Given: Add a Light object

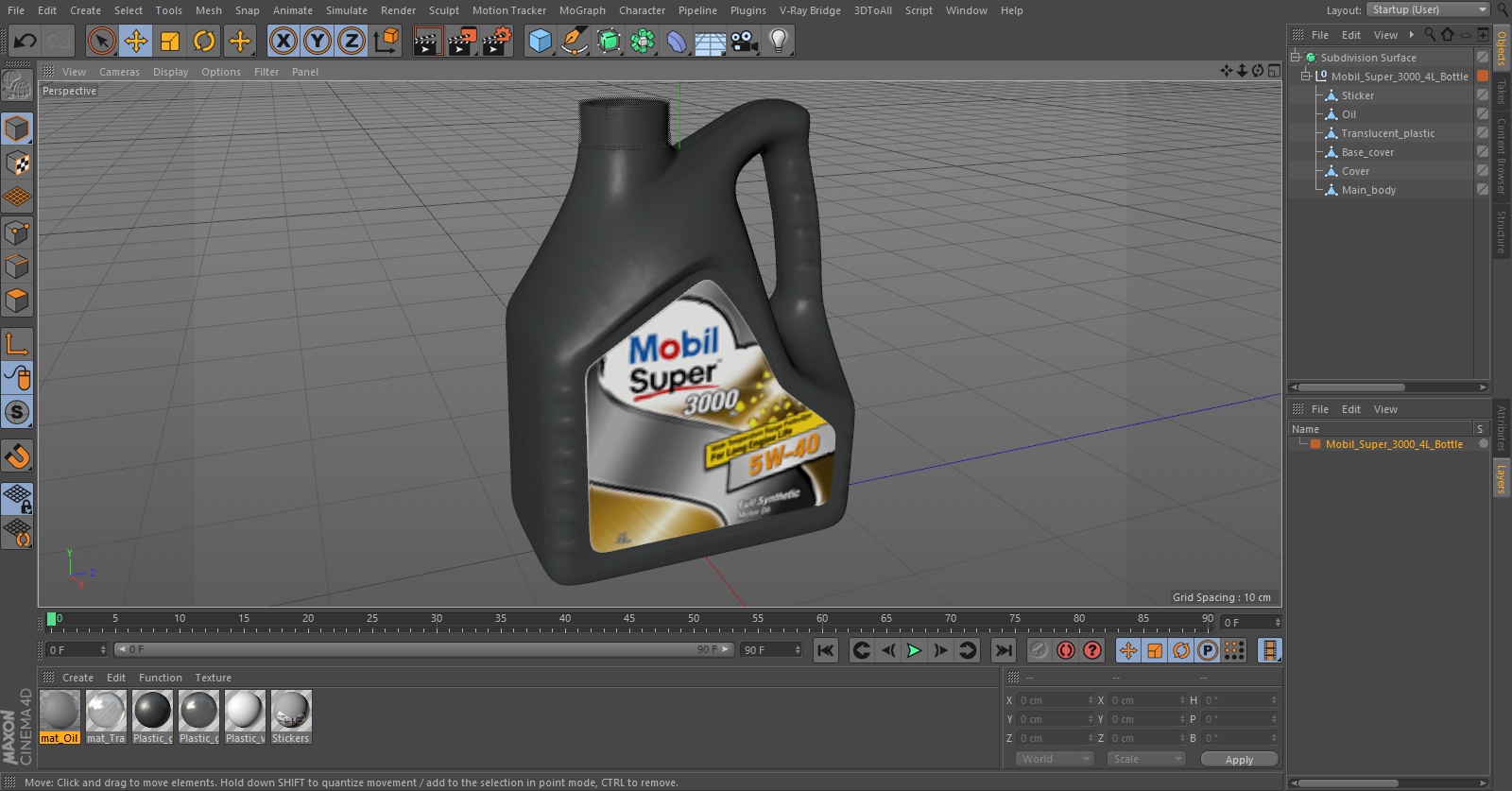Looking at the screenshot, I should (779, 41).
